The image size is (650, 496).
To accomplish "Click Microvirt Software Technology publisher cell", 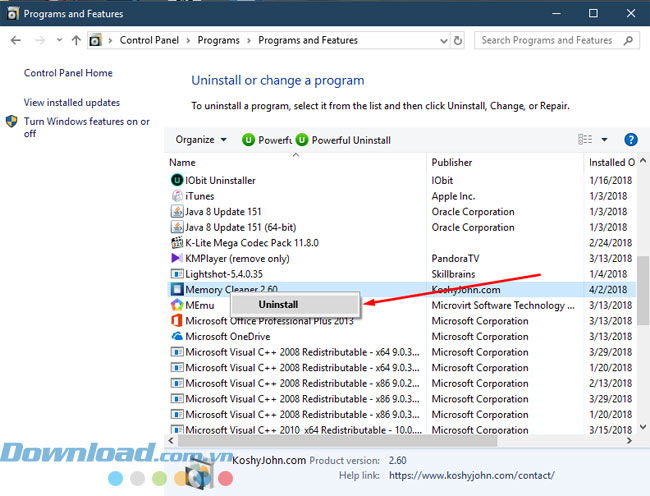I will 503,305.
